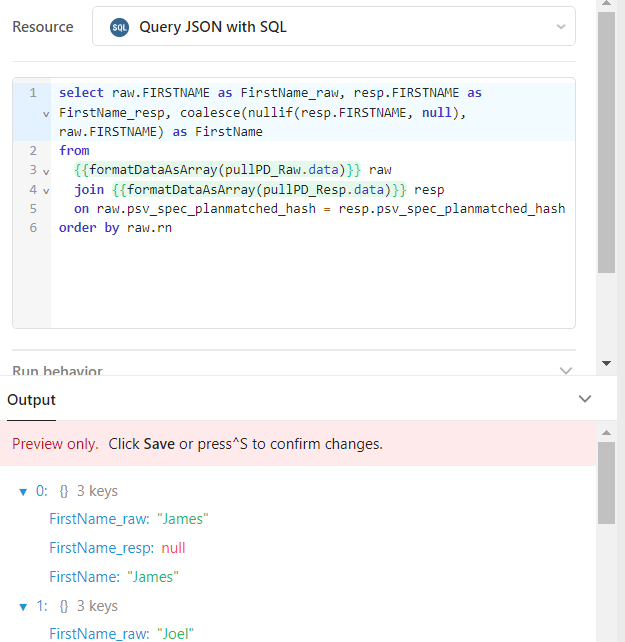
Task: Open the Resource dropdown chevron
Action: click(x=560, y=27)
